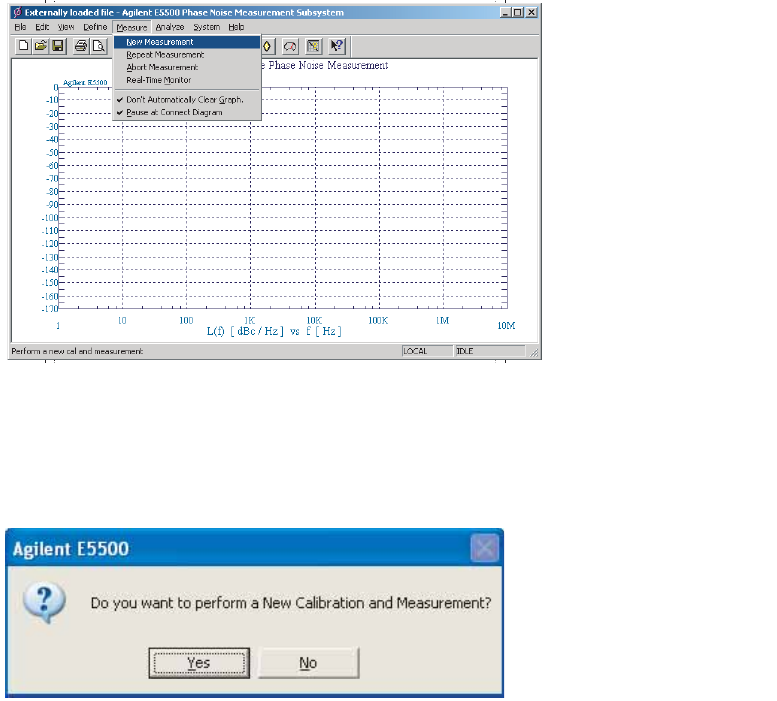Select New Measurement from Measure menu
The image size is (777, 701).
[187, 42]
